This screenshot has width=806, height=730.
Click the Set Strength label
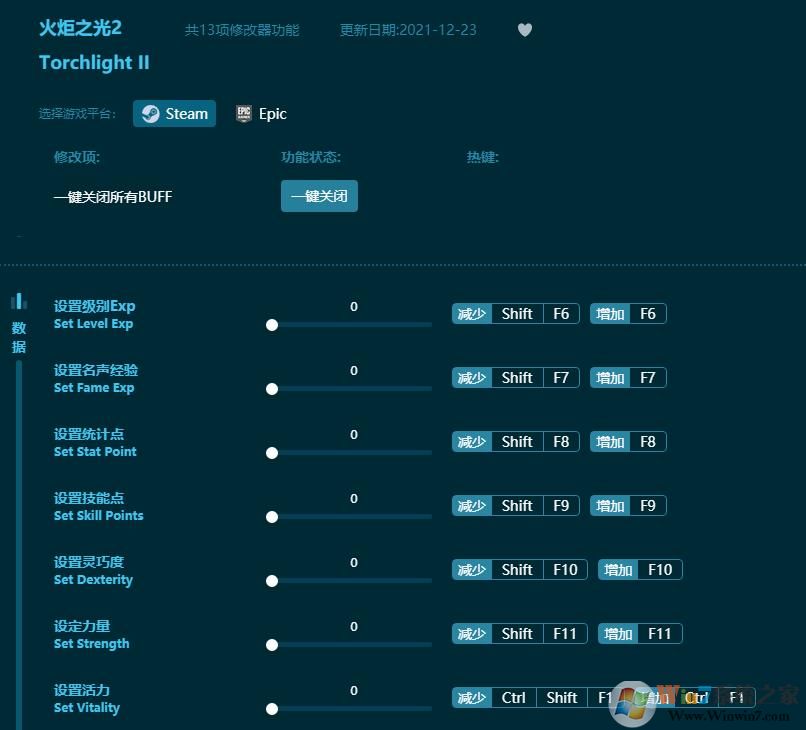[91, 644]
